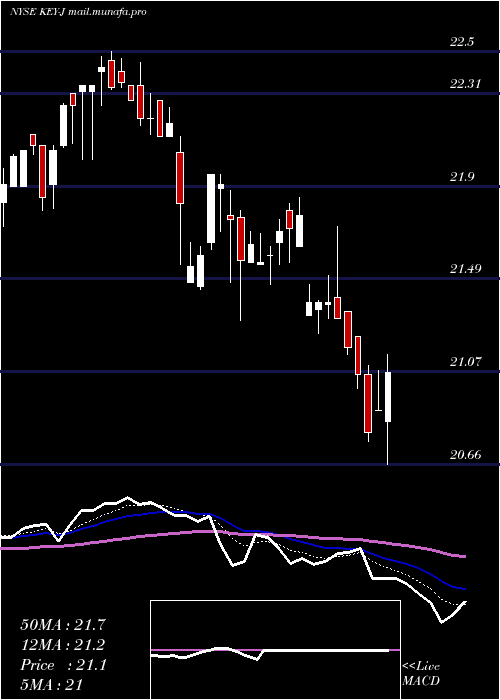The height and width of the screenshot is (700, 500).
Task: Click the 12MA : 21.2 reading
Action: coord(63,645)
